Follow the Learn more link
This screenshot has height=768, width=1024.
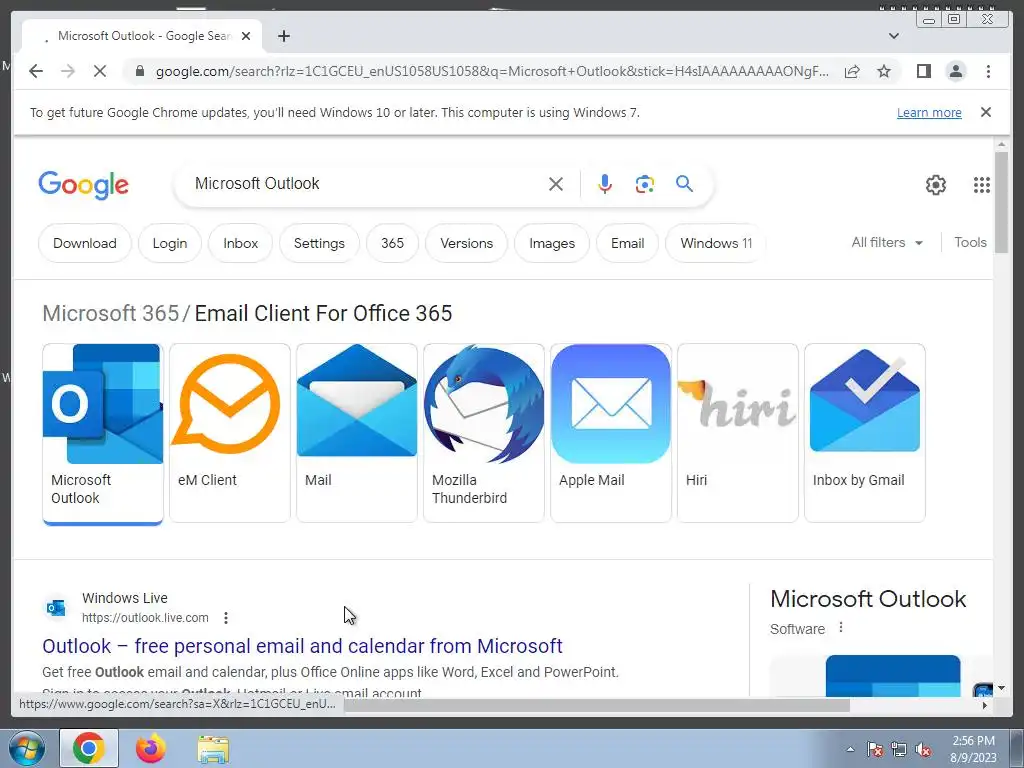pyautogui.click(x=929, y=112)
